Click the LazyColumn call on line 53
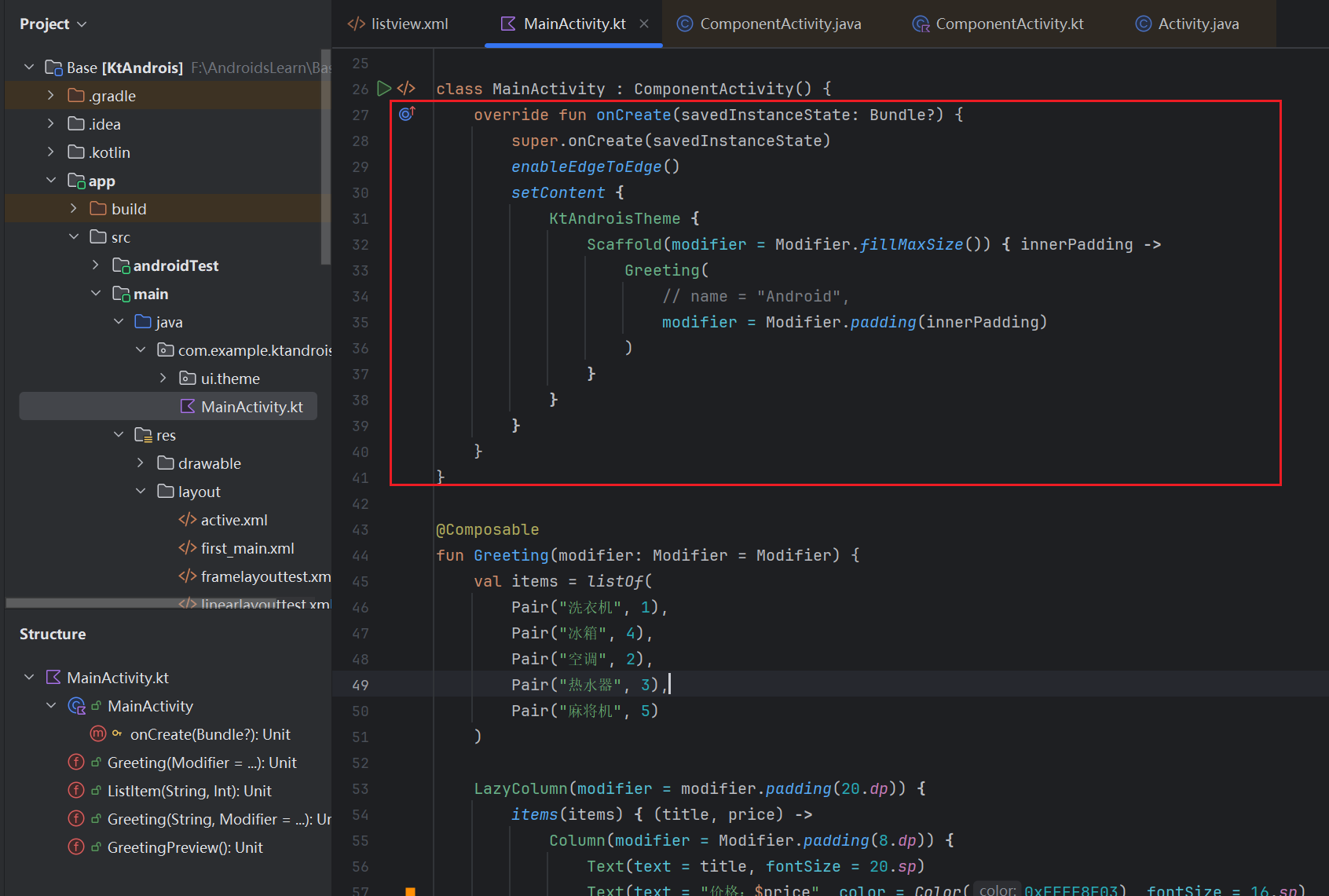The height and width of the screenshot is (896, 1329). pos(520,788)
